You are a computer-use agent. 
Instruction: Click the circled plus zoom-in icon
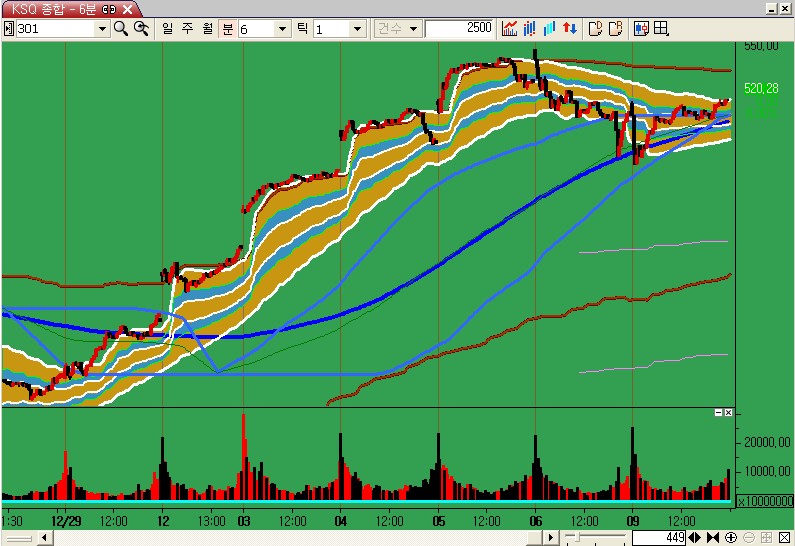pos(731,538)
